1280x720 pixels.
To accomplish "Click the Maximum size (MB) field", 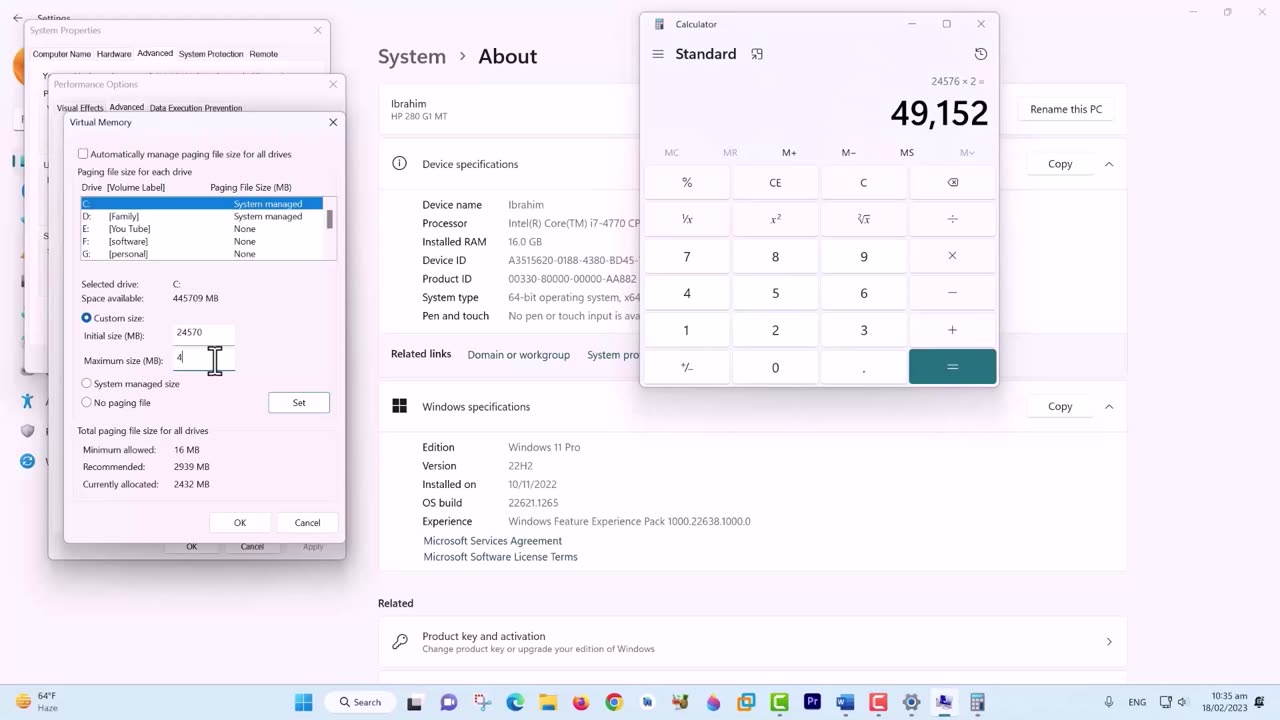I will [203, 357].
